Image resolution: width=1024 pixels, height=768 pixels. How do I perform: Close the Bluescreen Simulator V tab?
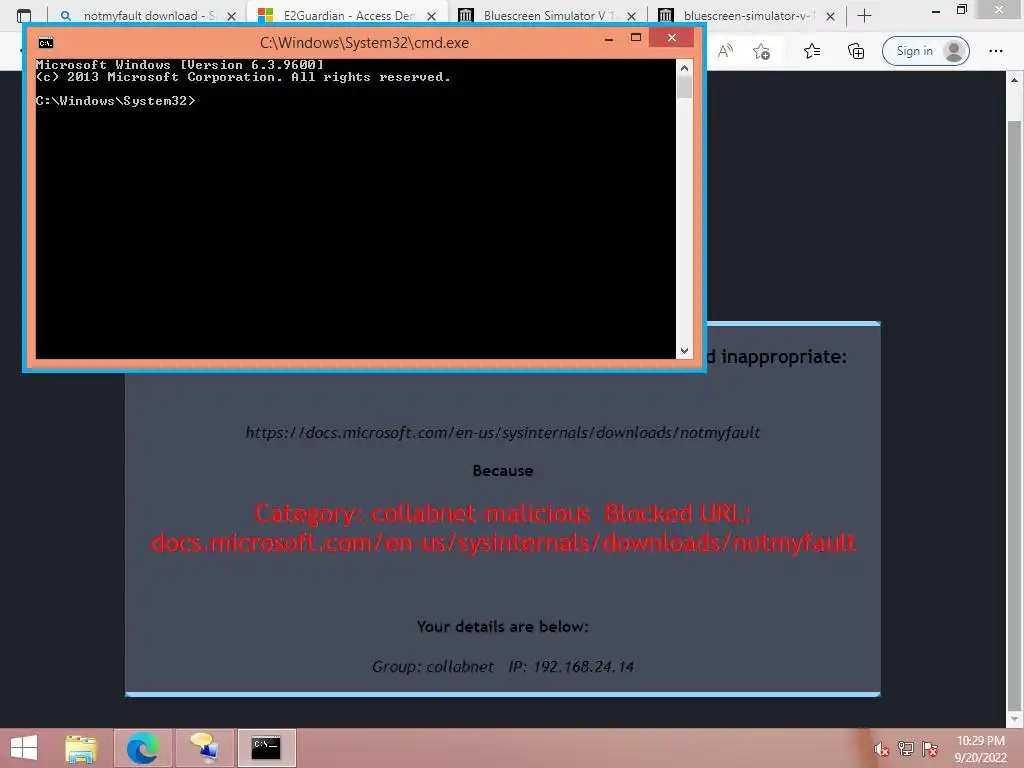click(x=631, y=16)
